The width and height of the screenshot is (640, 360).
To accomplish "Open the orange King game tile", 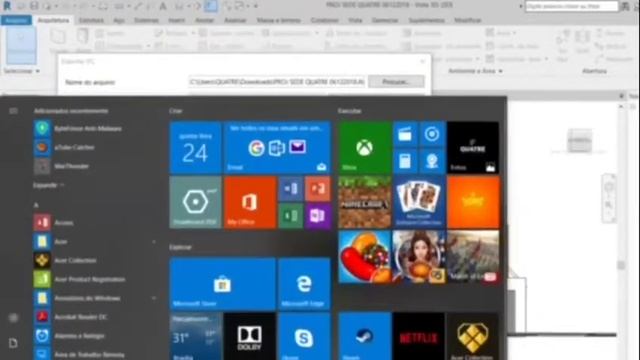I will pyautogui.click(x=473, y=202).
